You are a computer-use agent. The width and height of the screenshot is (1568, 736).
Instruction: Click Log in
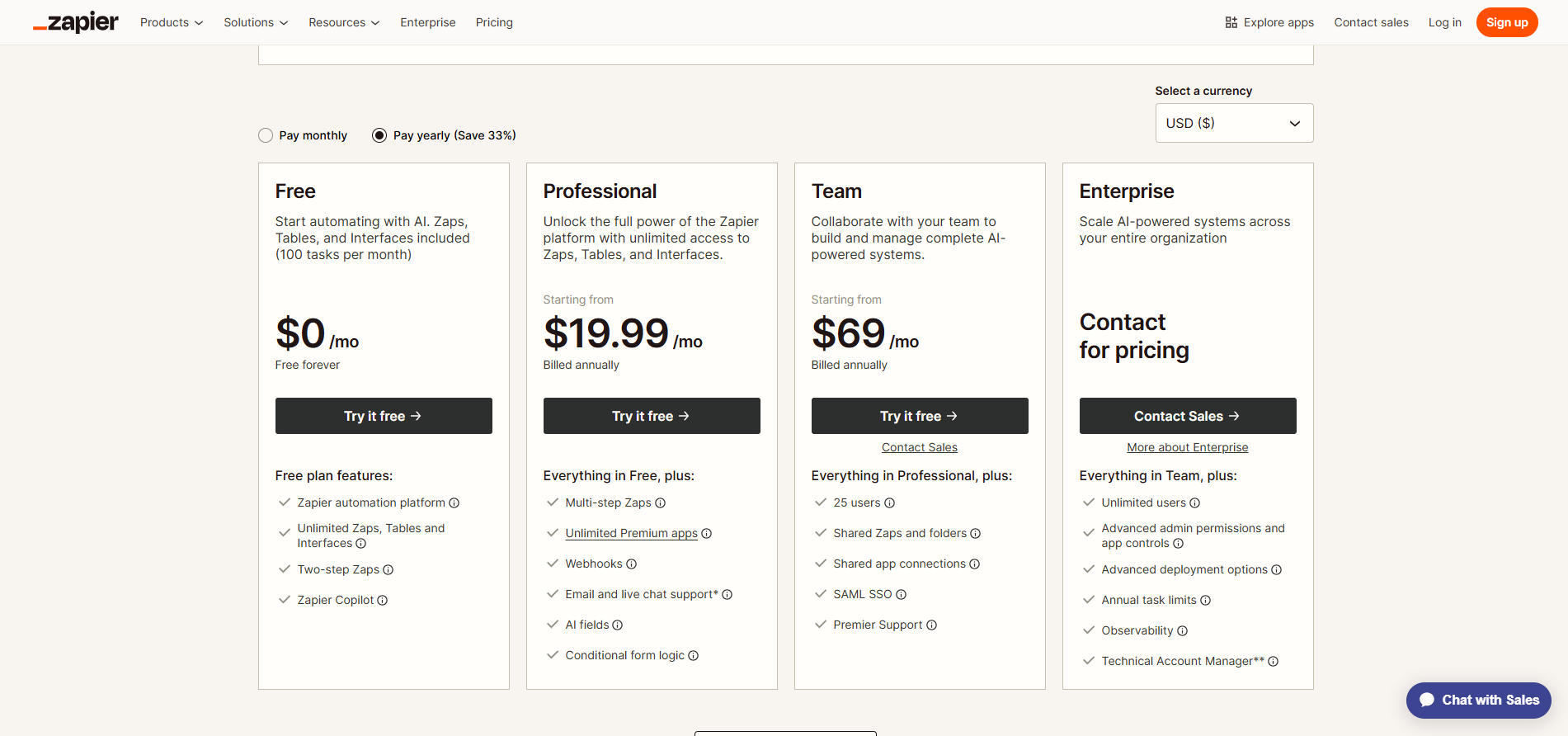pos(1444,22)
